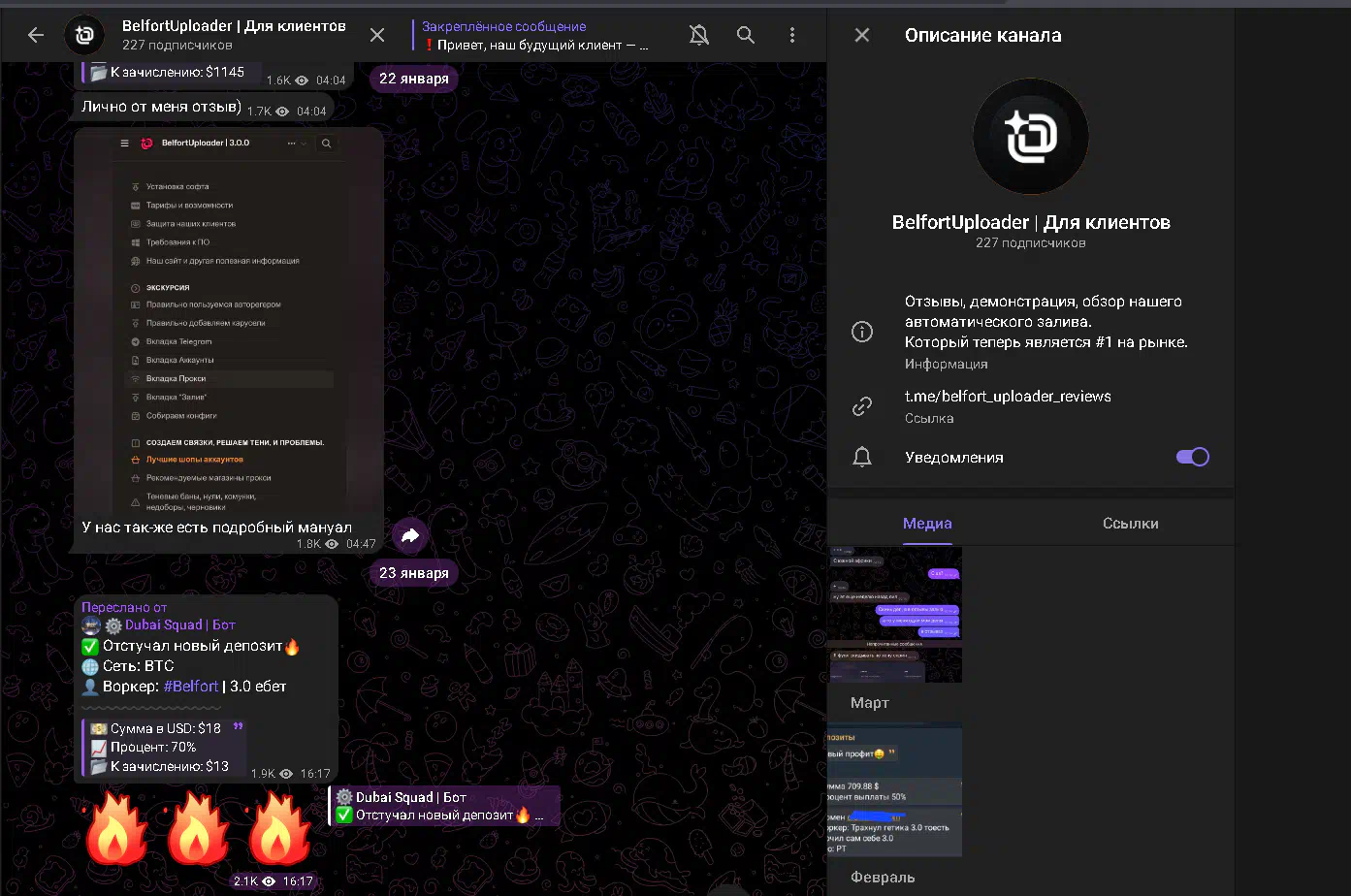
Task: Click the info circle icon beside description
Action: pos(861,332)
